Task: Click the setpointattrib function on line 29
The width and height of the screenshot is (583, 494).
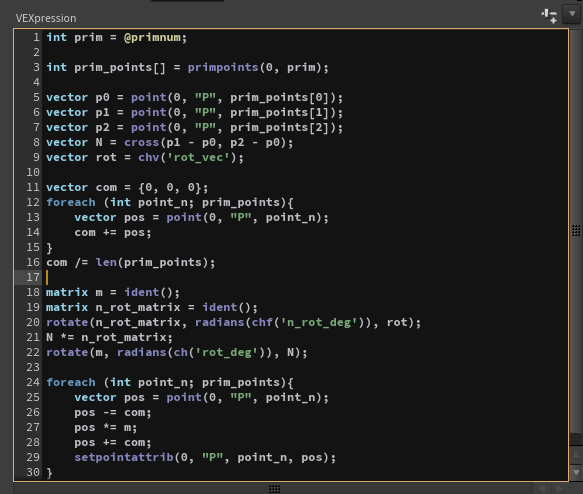Action: tap(124, 458)
